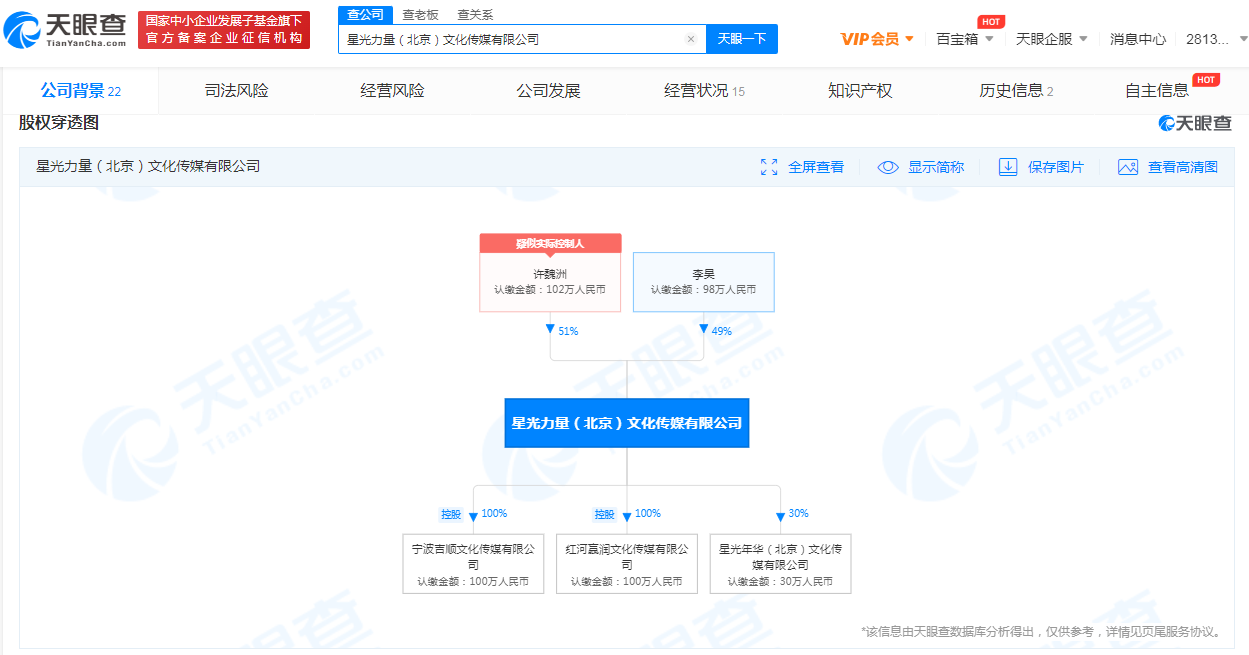1249x655 pixels.
Task: Click the save image download icon
Action: pyautogui.click(x=1008, y=167)
